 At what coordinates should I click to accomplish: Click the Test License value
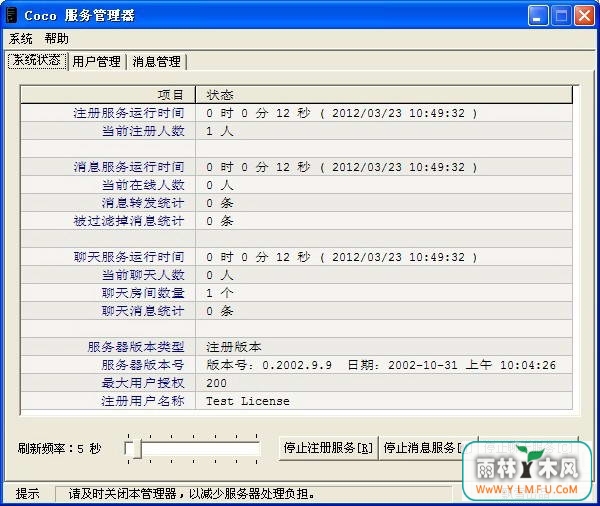point(248,401)
